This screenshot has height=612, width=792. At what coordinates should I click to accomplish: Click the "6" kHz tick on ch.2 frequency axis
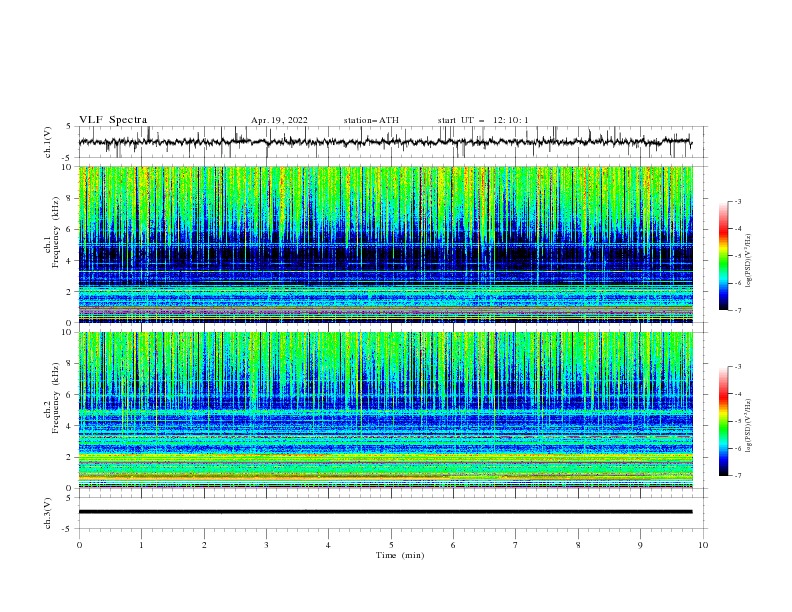coord(69,395)
